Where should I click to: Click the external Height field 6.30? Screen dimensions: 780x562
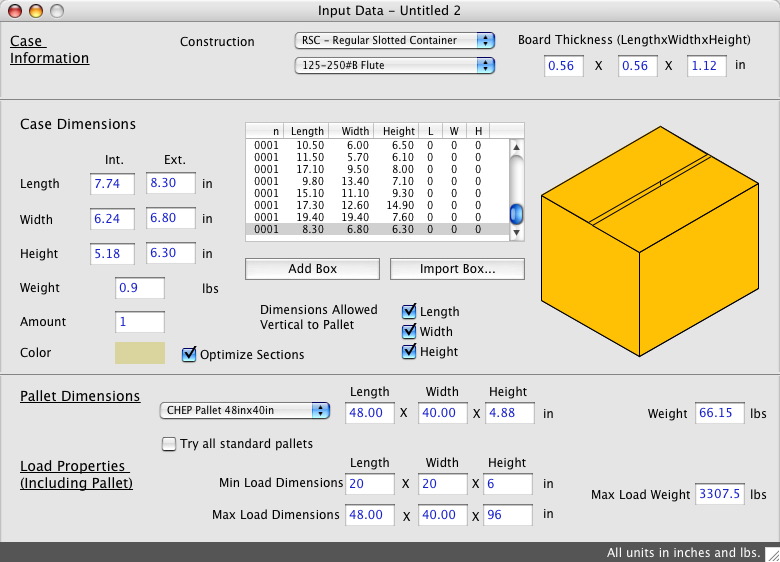click(171, 253)
